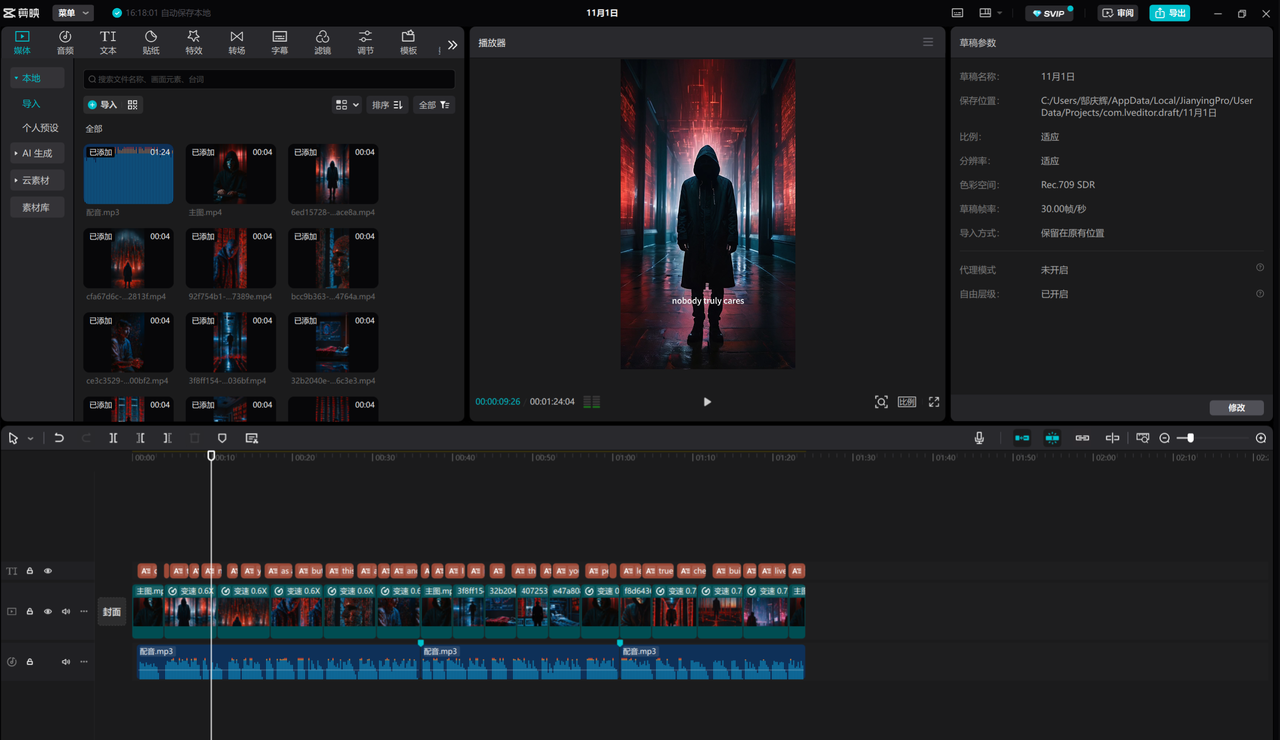Open the 菜单 dropdown menu
The image size is (1280, 740).
pos(73,13)
